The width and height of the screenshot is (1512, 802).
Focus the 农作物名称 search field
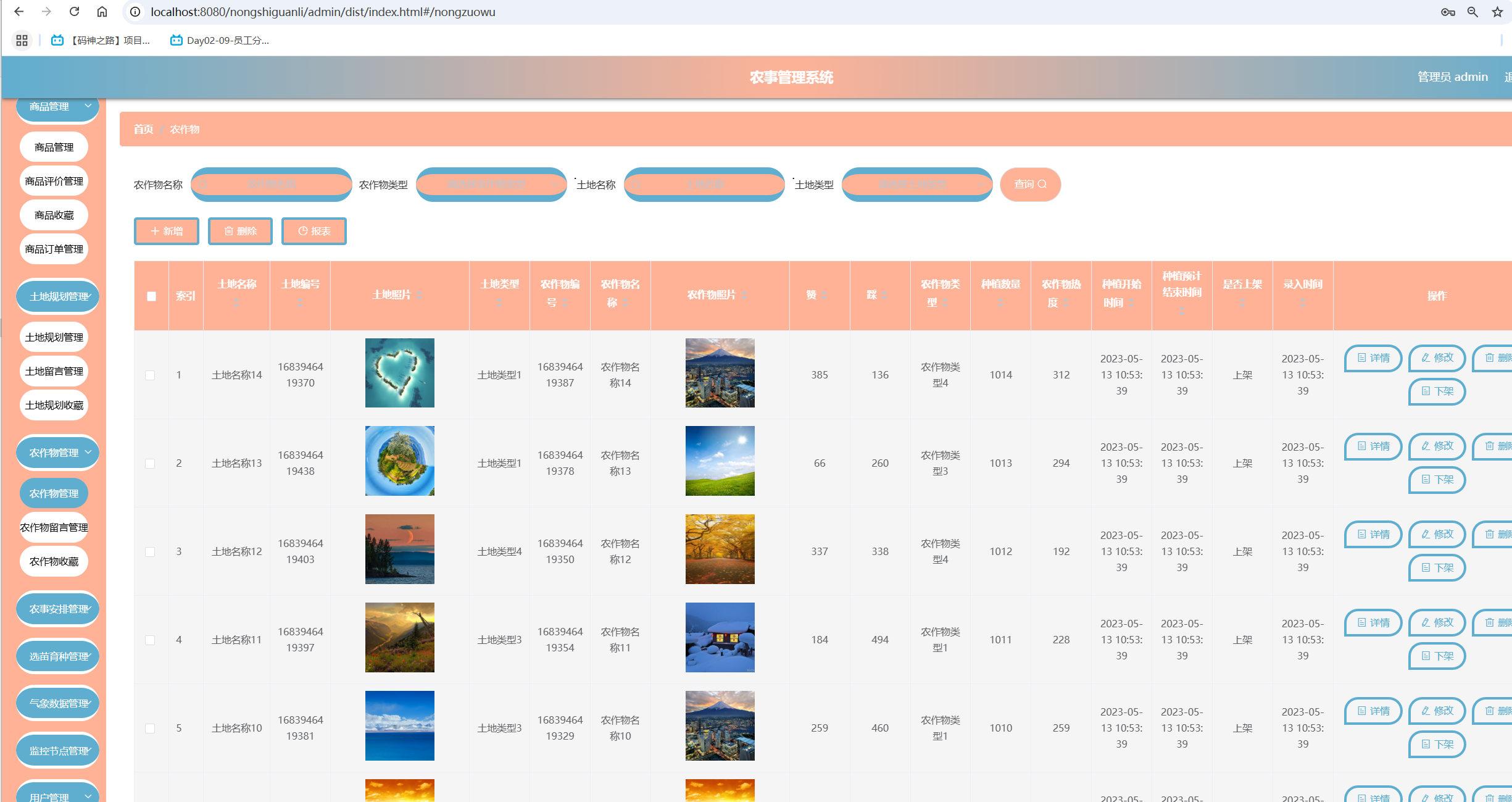pos(272,184)
